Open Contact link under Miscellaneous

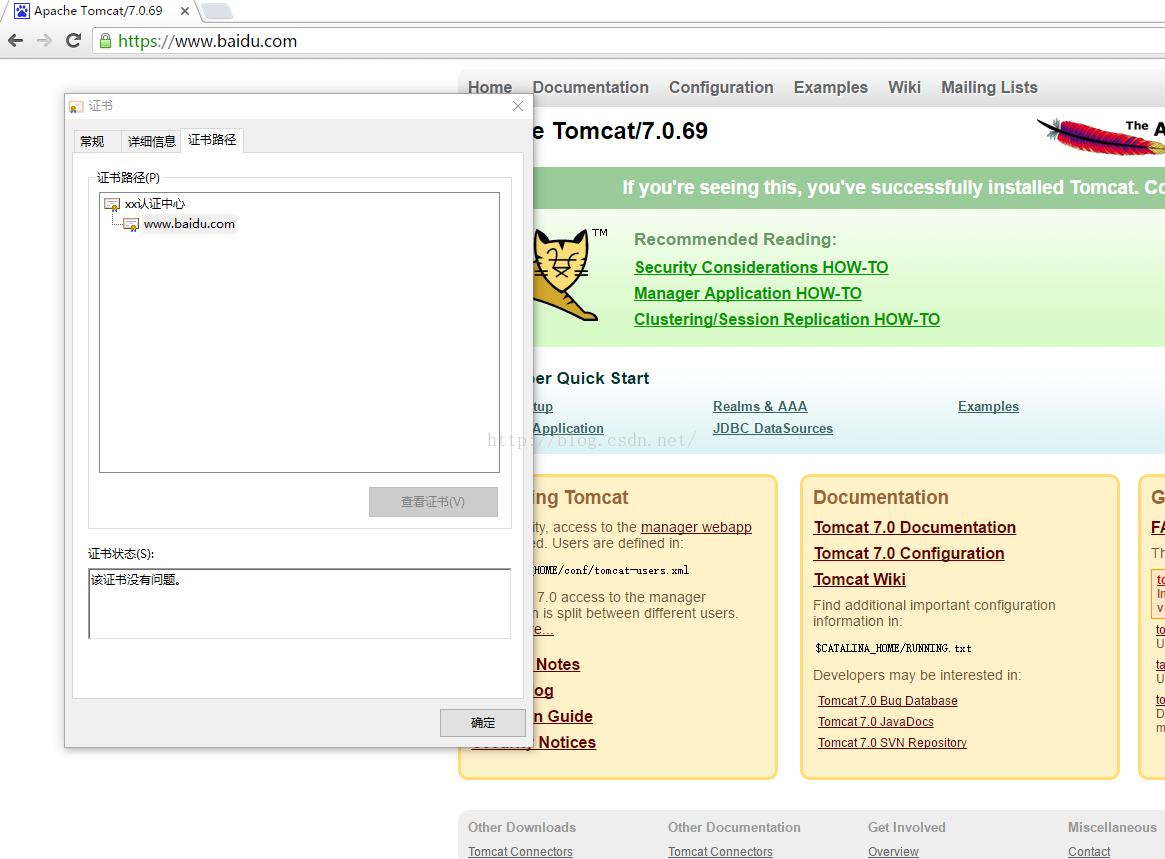tap(1089, 852)
